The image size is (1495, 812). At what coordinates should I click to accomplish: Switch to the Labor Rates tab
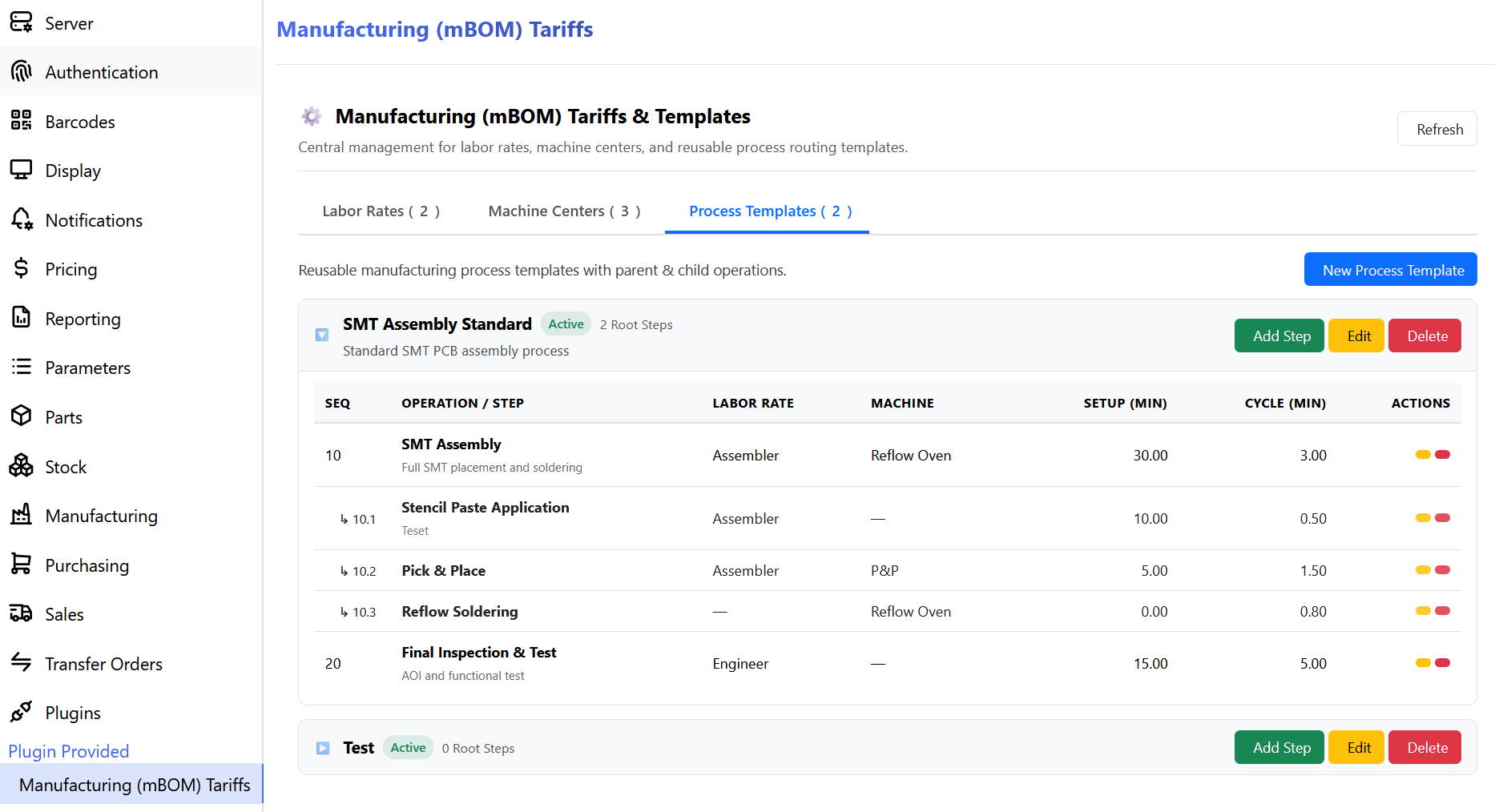point(381,211)
